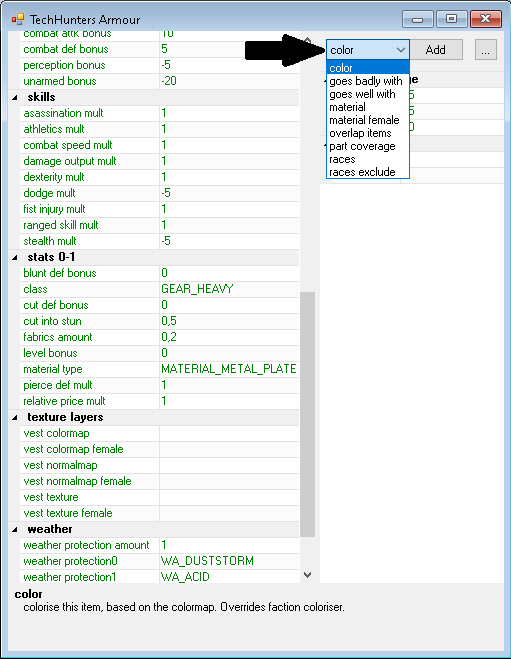Image resolution: width=511 pixels, height=659 pixels.
Task: Click the ellipsis browse button
Action: [x=486, y=50]
